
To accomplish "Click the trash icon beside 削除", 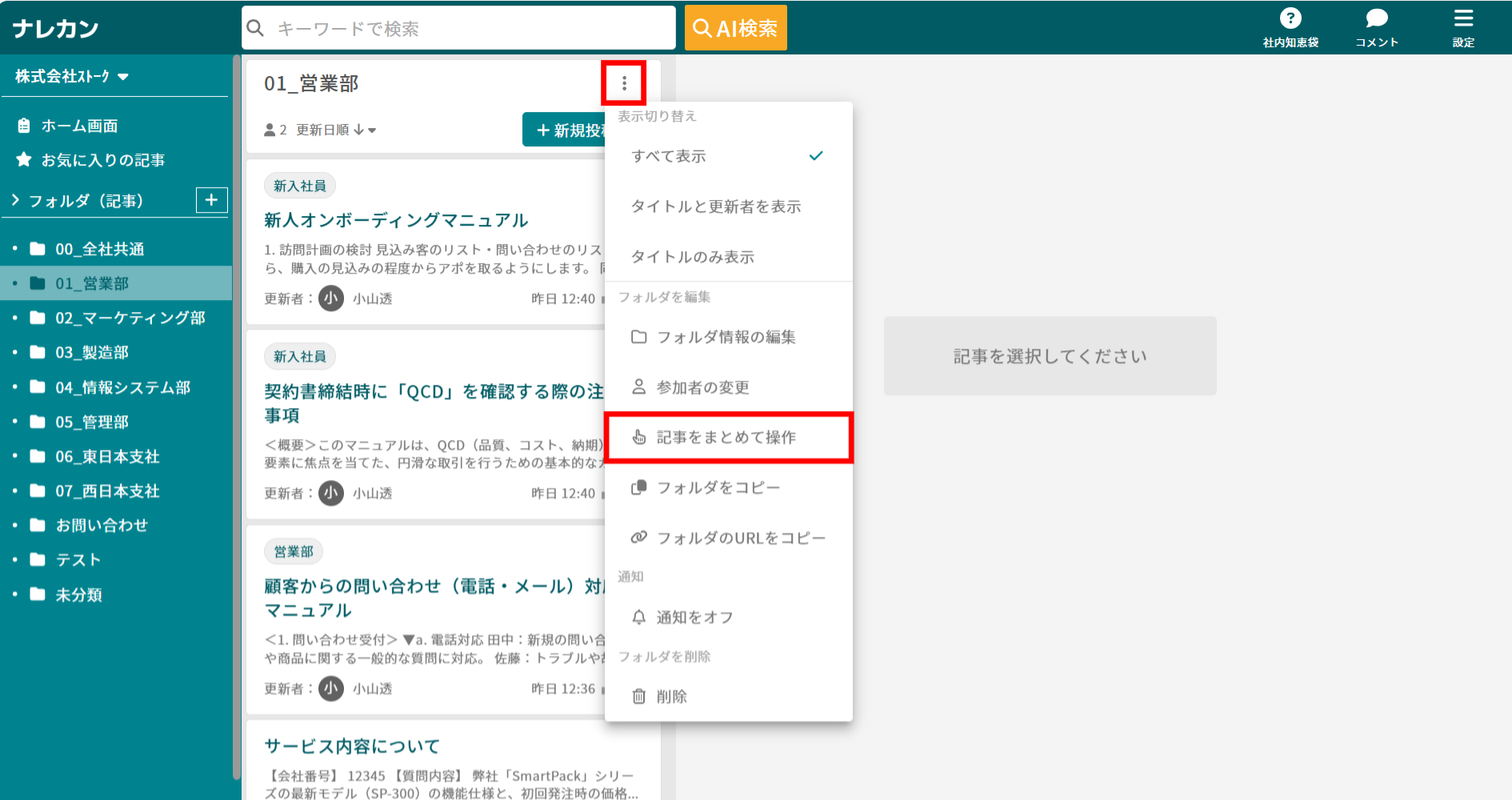I will (638, 696).
